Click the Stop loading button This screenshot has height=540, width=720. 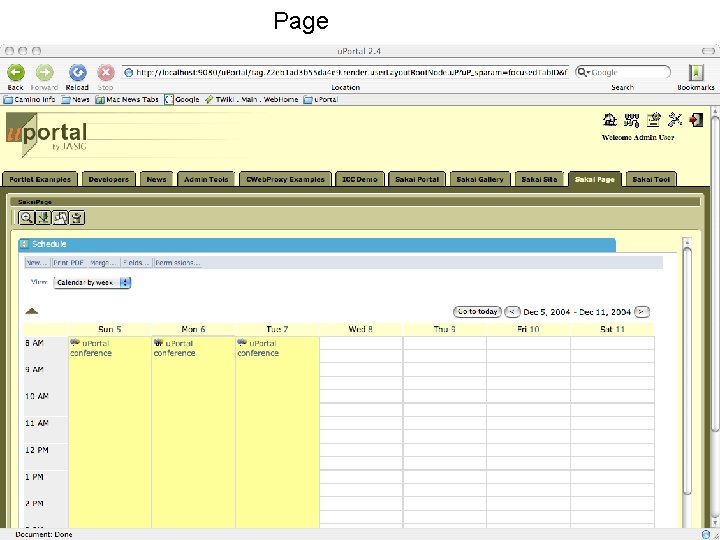[106, 73]
